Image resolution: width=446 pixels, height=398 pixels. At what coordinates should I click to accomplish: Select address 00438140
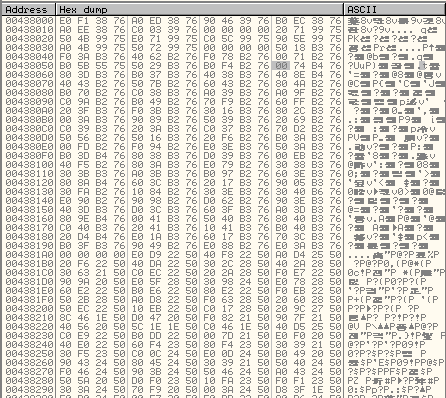click(29, 201)
